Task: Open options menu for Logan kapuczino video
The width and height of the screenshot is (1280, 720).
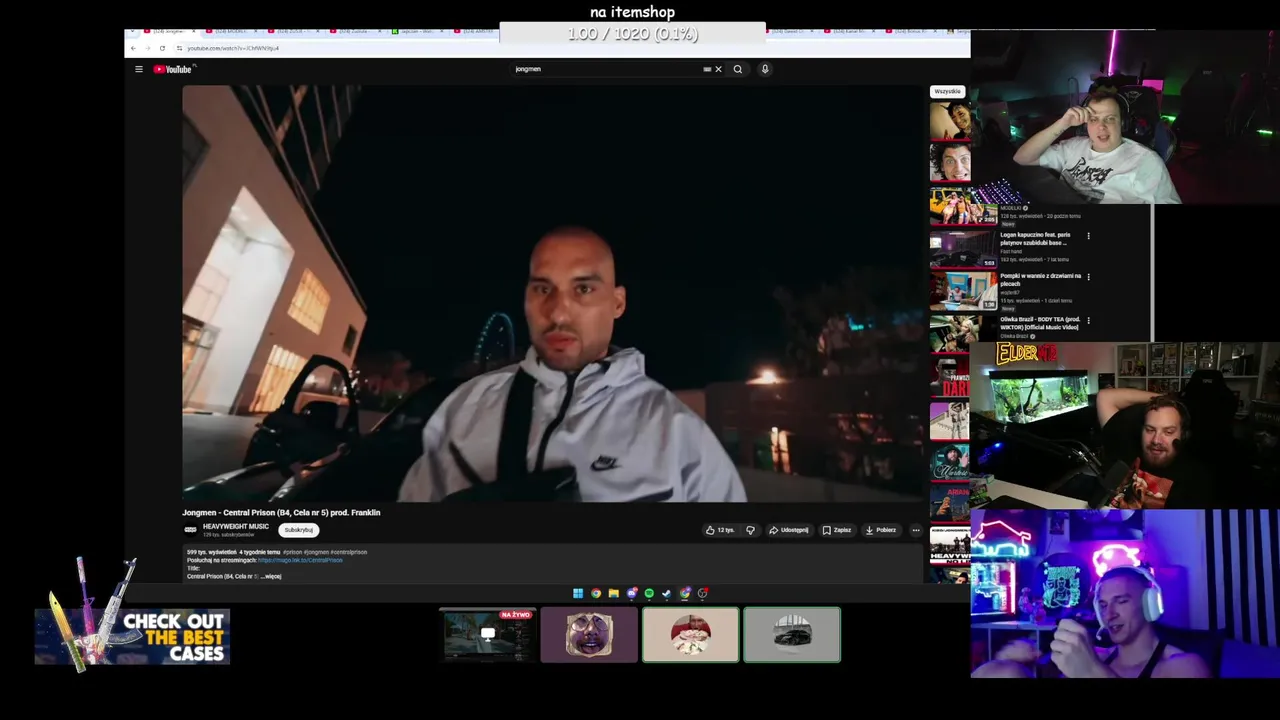Action: pos(1088,236)
